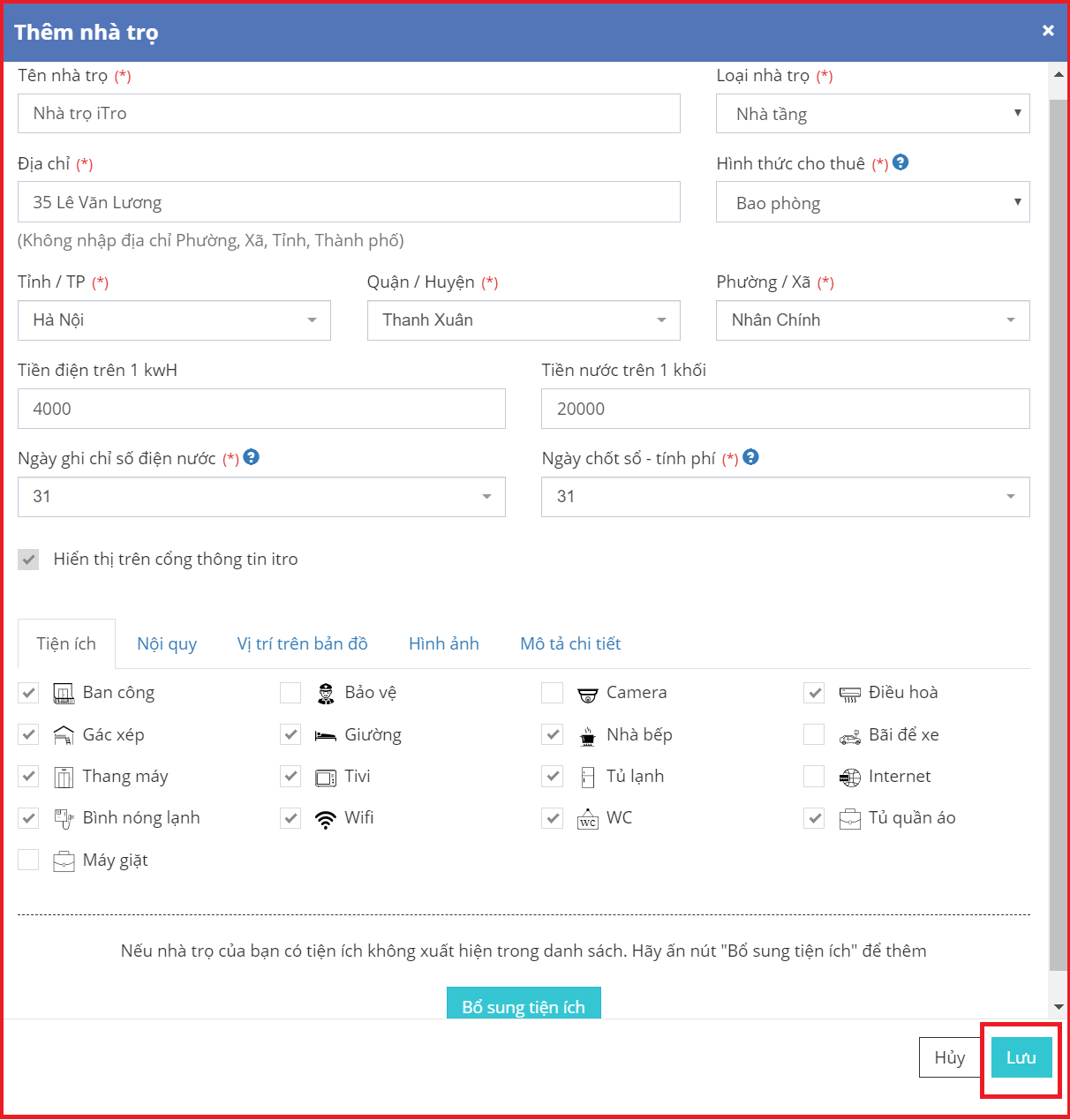Open the Loại nhà trọ dropdown
Viewport: 1070px width, 1120px height.
pyautogui.click(x=872, y=114)
